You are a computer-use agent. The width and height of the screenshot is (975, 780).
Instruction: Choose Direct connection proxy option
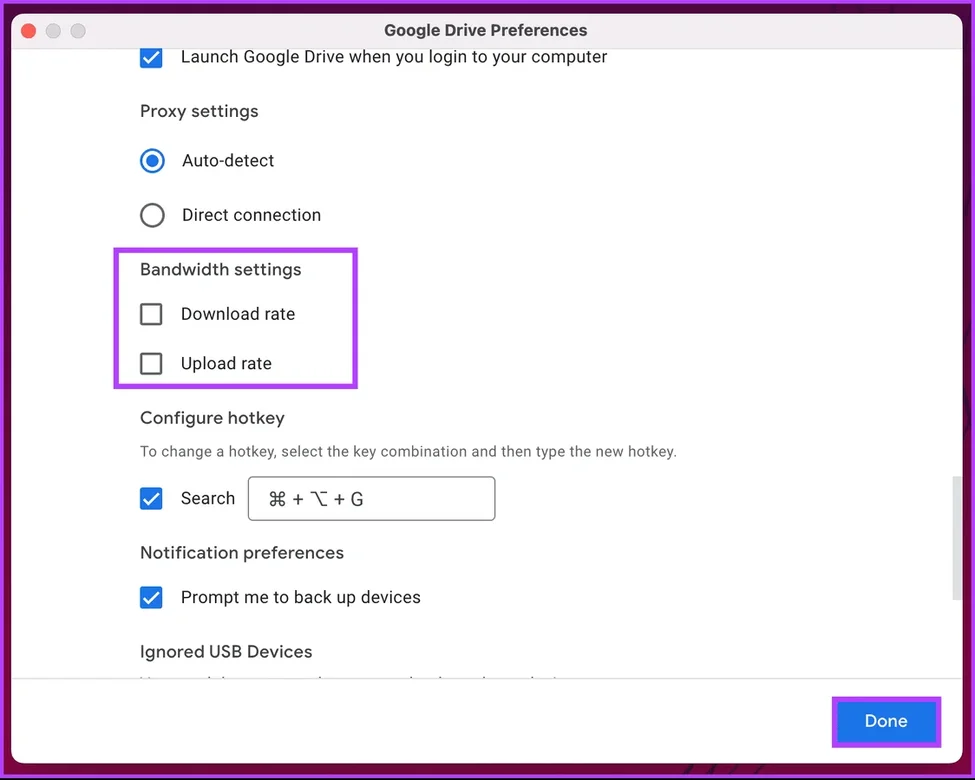click(x=152, y=215)
